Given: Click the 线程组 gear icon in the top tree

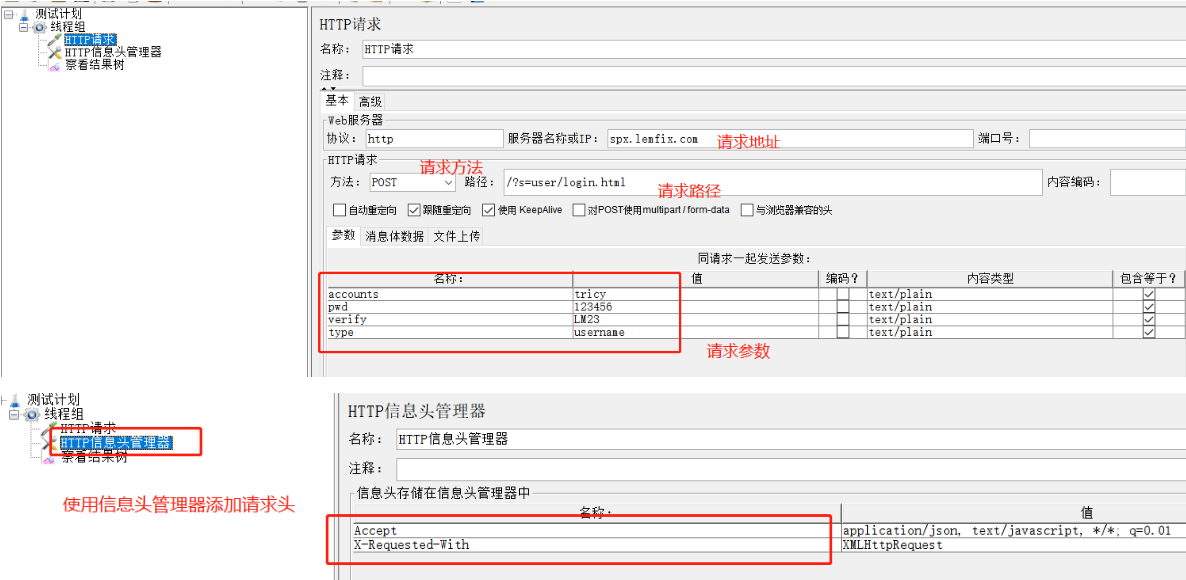Looking at the screenshot, I should click(40, 27).
